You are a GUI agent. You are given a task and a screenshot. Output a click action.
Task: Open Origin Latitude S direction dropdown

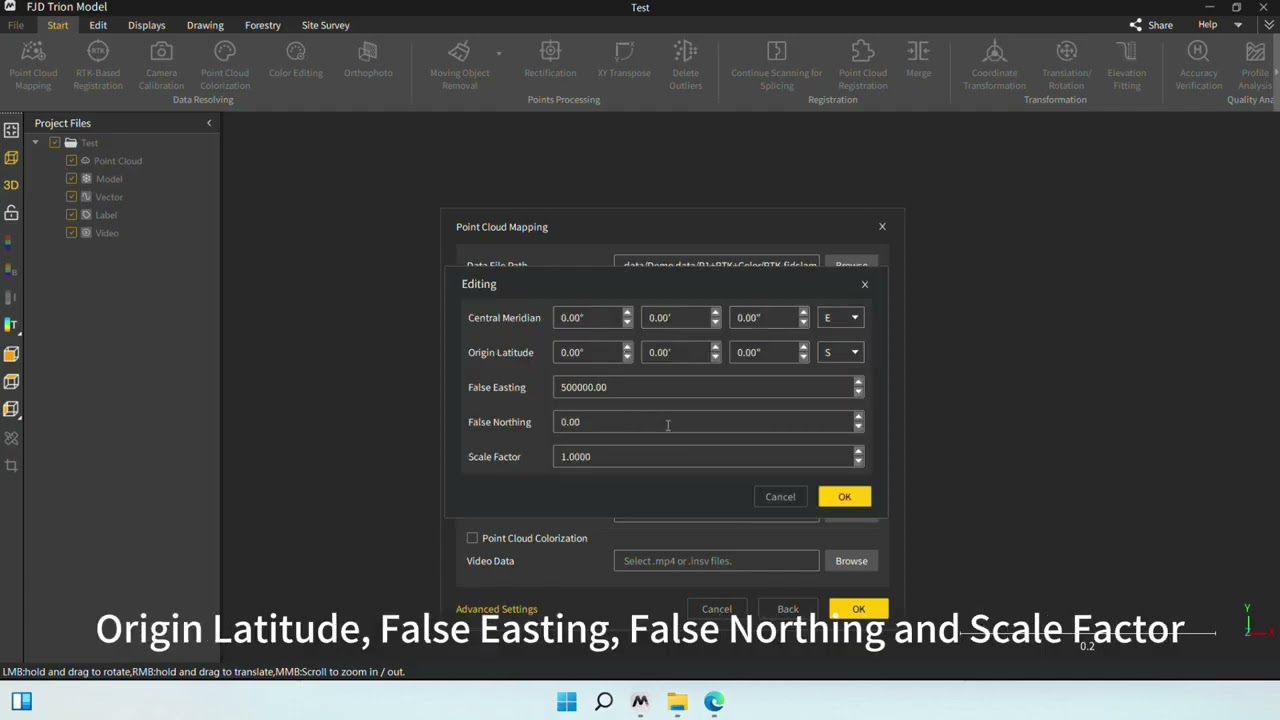840,352
